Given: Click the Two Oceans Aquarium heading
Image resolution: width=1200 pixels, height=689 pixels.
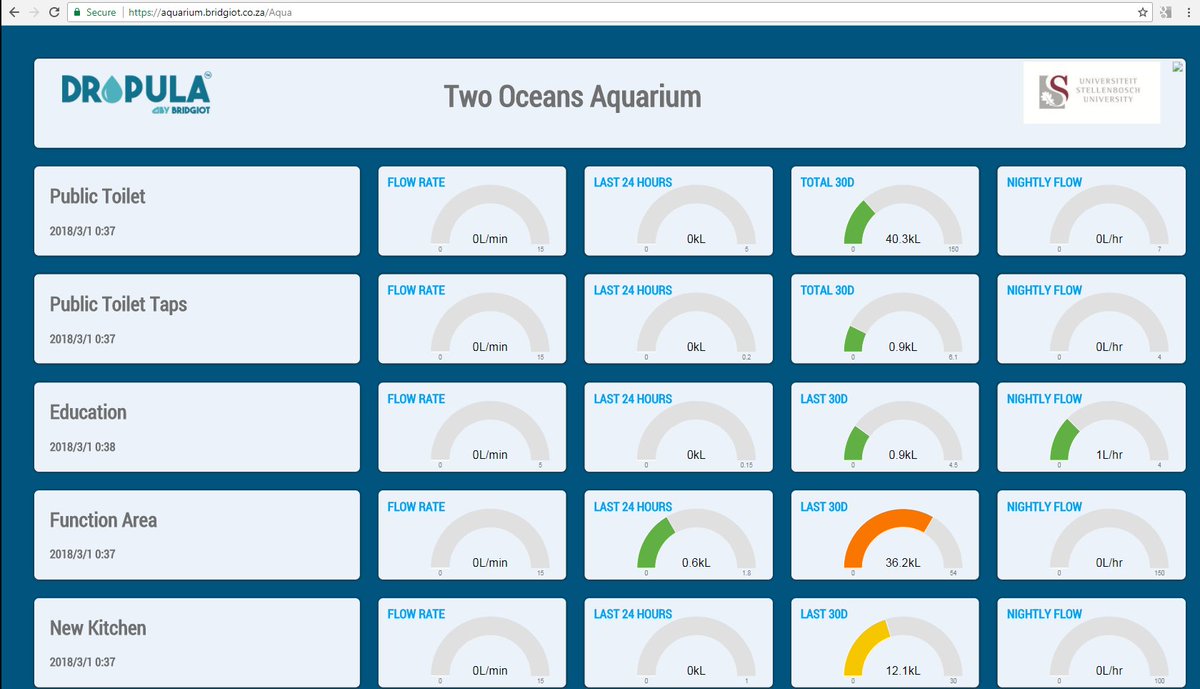Looking at the screenshot, I should point(572,97).
